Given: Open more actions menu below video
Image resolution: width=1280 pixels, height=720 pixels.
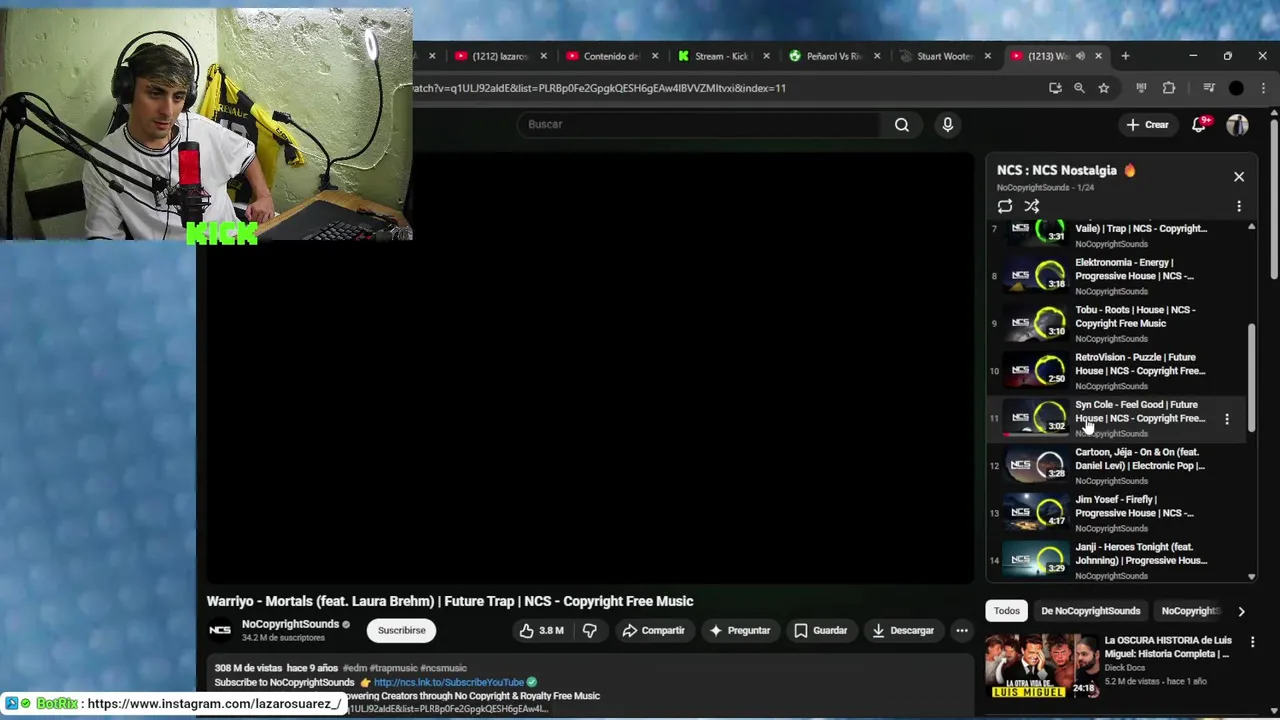Looking at the screenshot, I should [961, 631].
